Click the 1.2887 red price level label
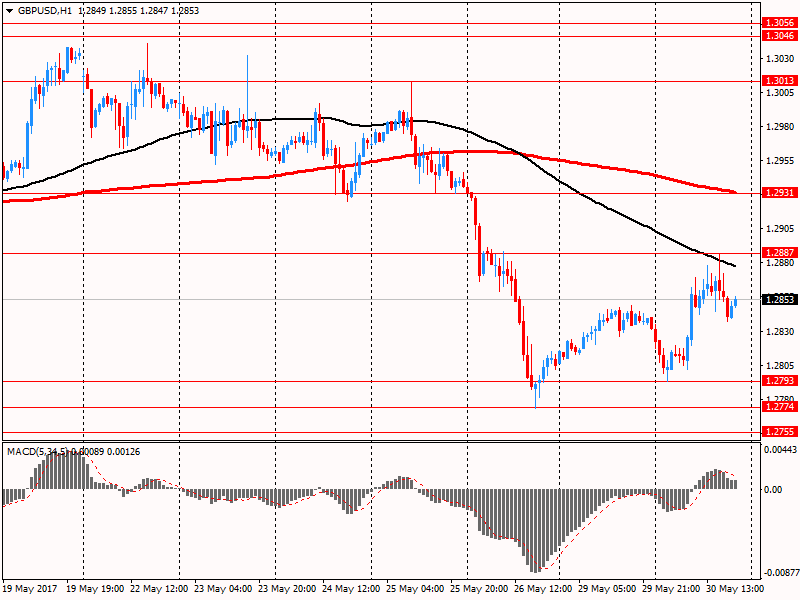Image resolution: width=800 pixels, height=600 pixels. tap(780, 253)
